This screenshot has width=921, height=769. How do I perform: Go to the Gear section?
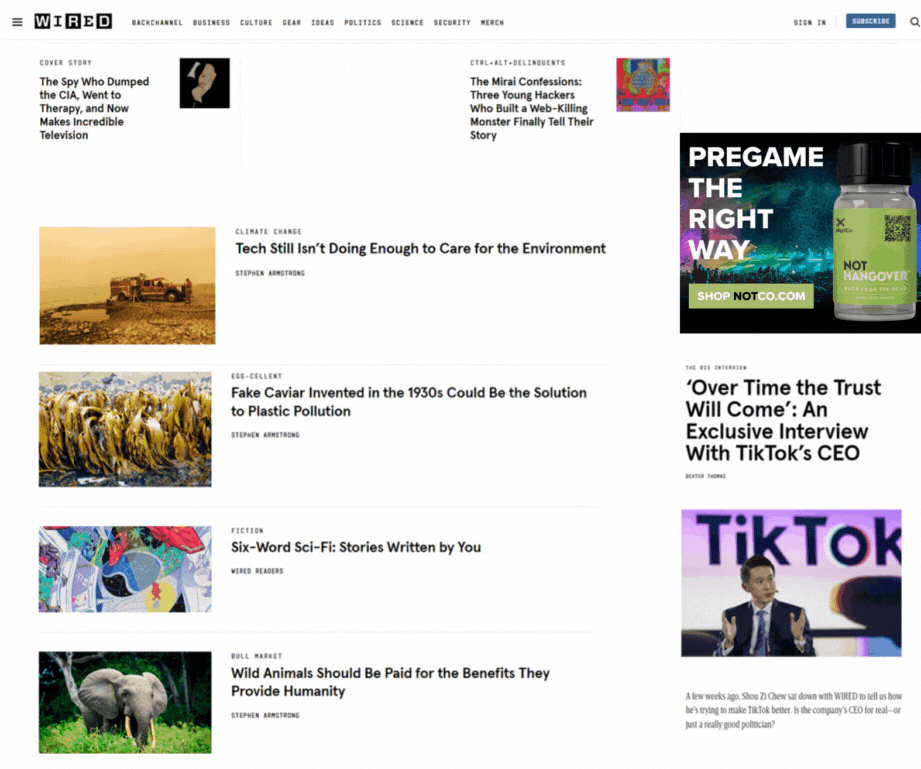[292, 23]
